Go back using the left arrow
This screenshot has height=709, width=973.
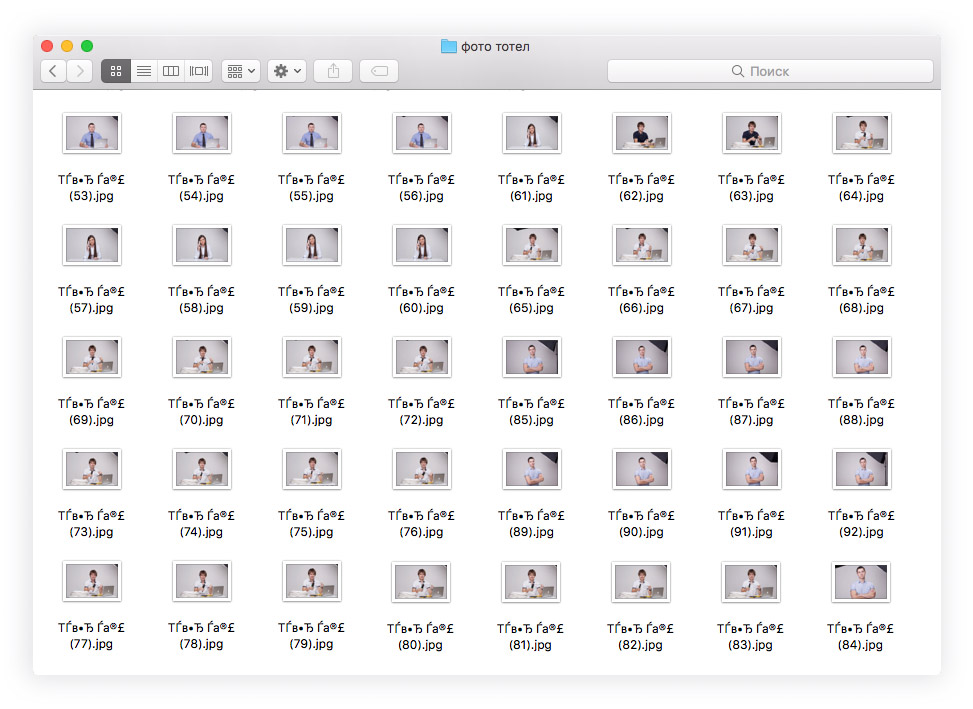click(x=53, y=71)
